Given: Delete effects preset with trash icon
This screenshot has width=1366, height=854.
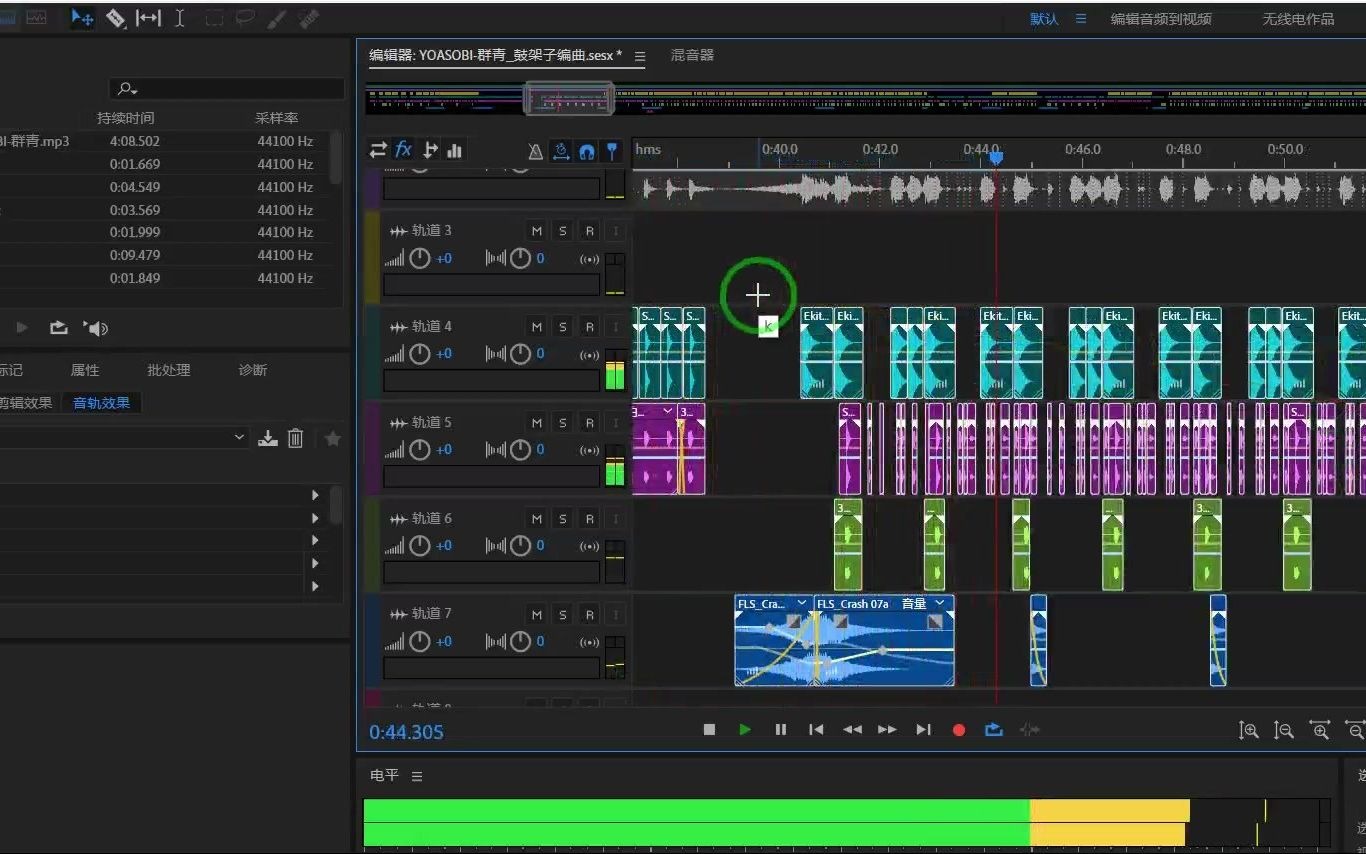Looking at the screenshot, I should [x=295, y=438].
